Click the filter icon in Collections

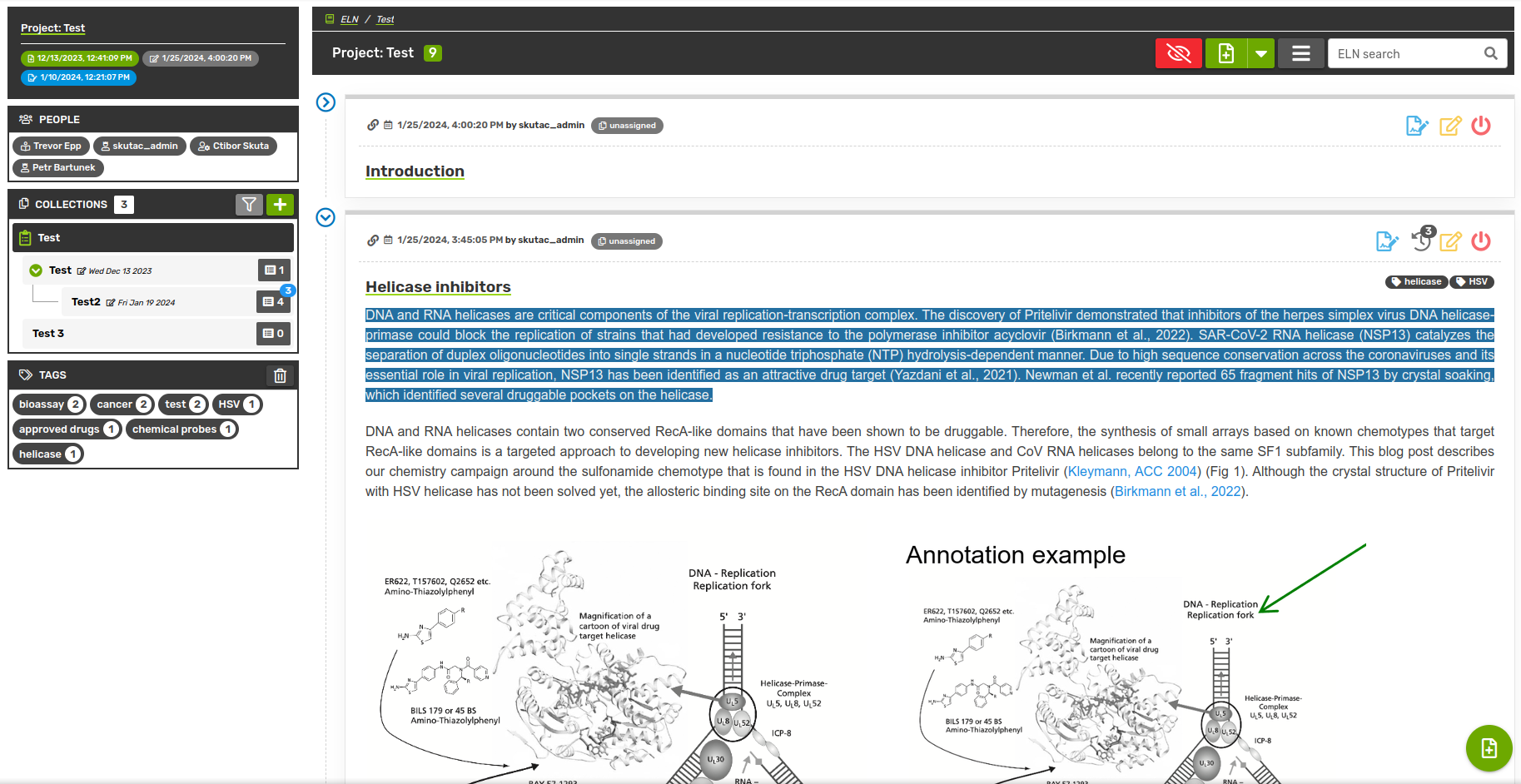(x=249, y=205)
